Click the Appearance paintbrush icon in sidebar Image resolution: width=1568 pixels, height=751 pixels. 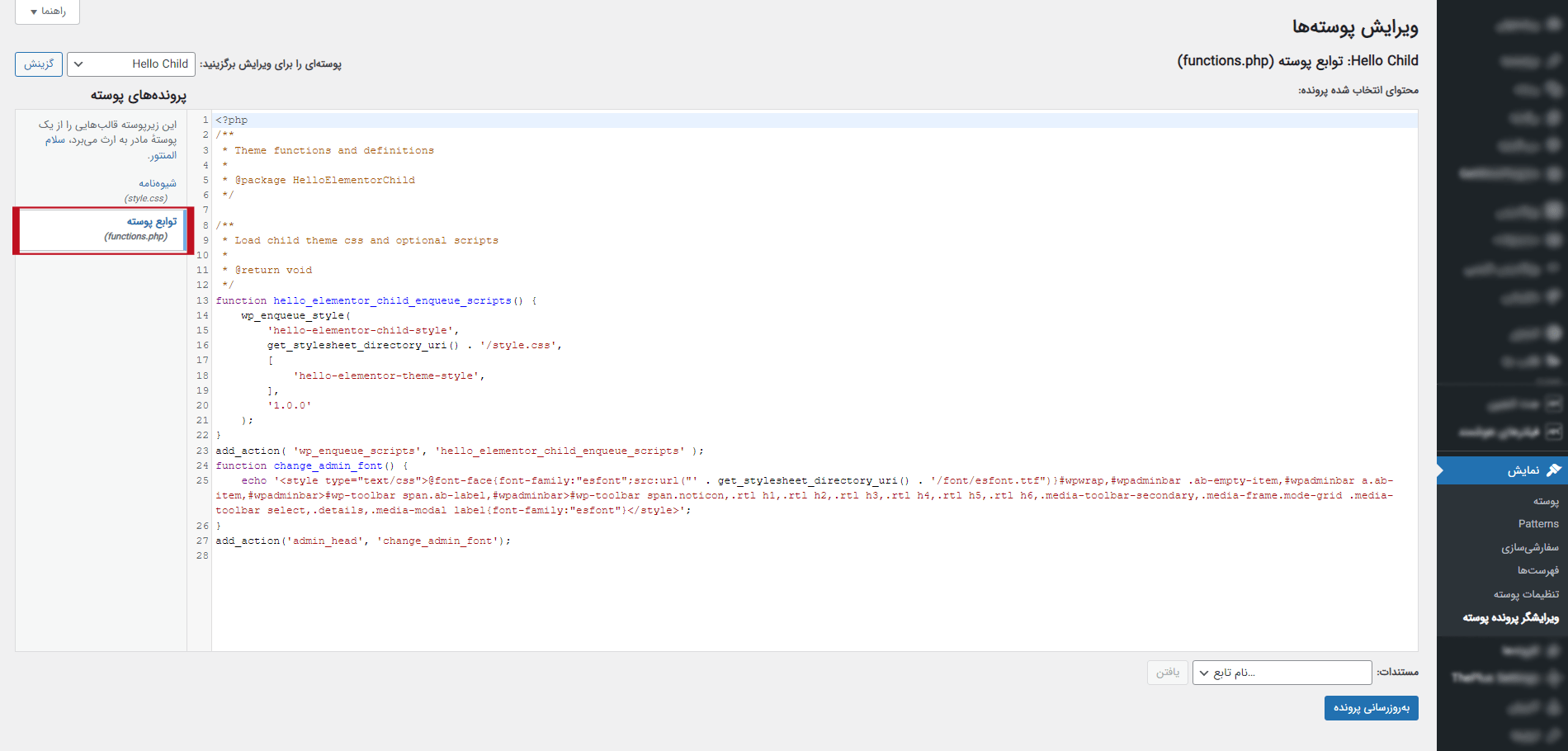(x=1553, y=470)
